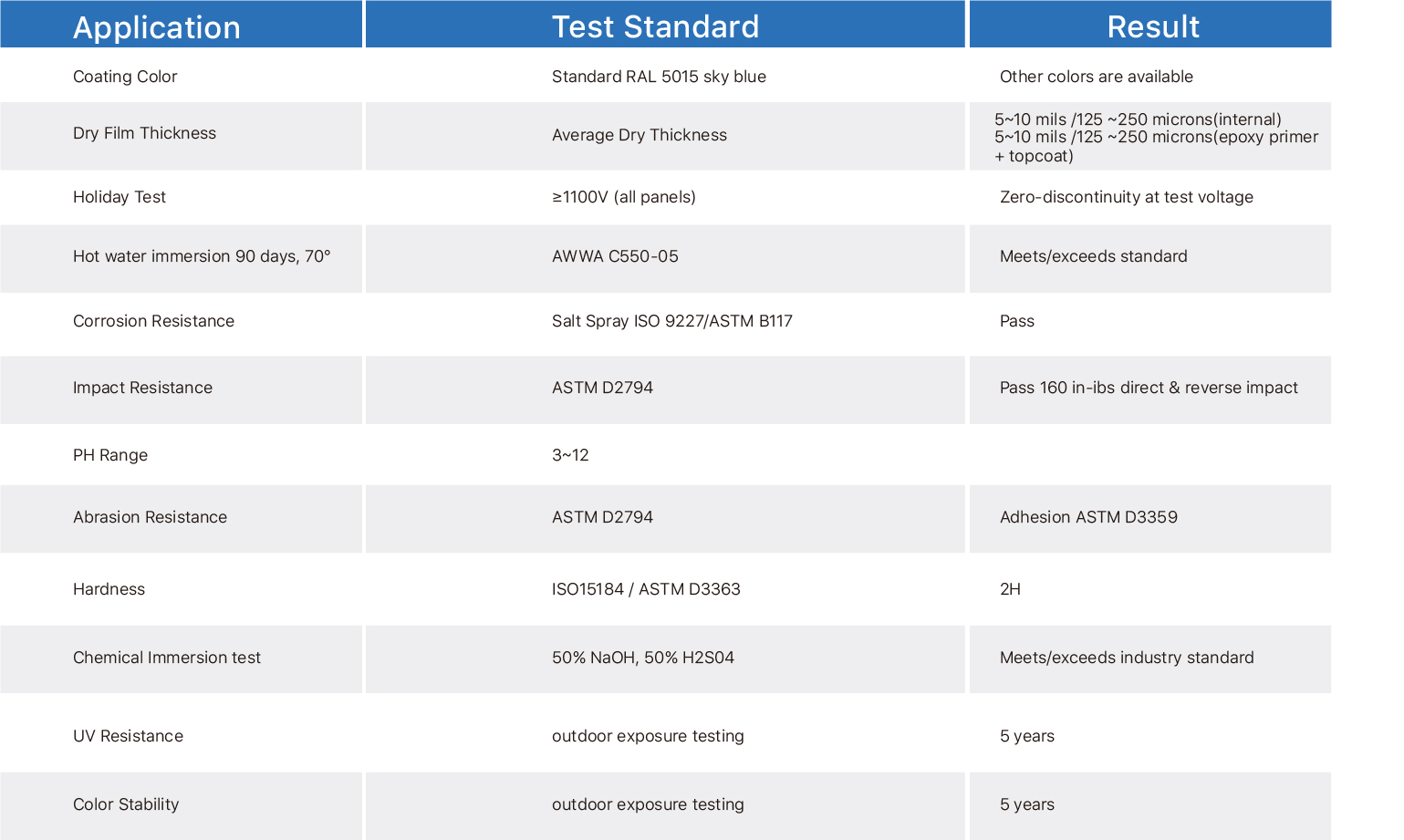Image resolution: width=1404 pixels, height=840 pixels.
Task: Click Standard RAL 5015 sky blue text
Action: pos(659,77)
